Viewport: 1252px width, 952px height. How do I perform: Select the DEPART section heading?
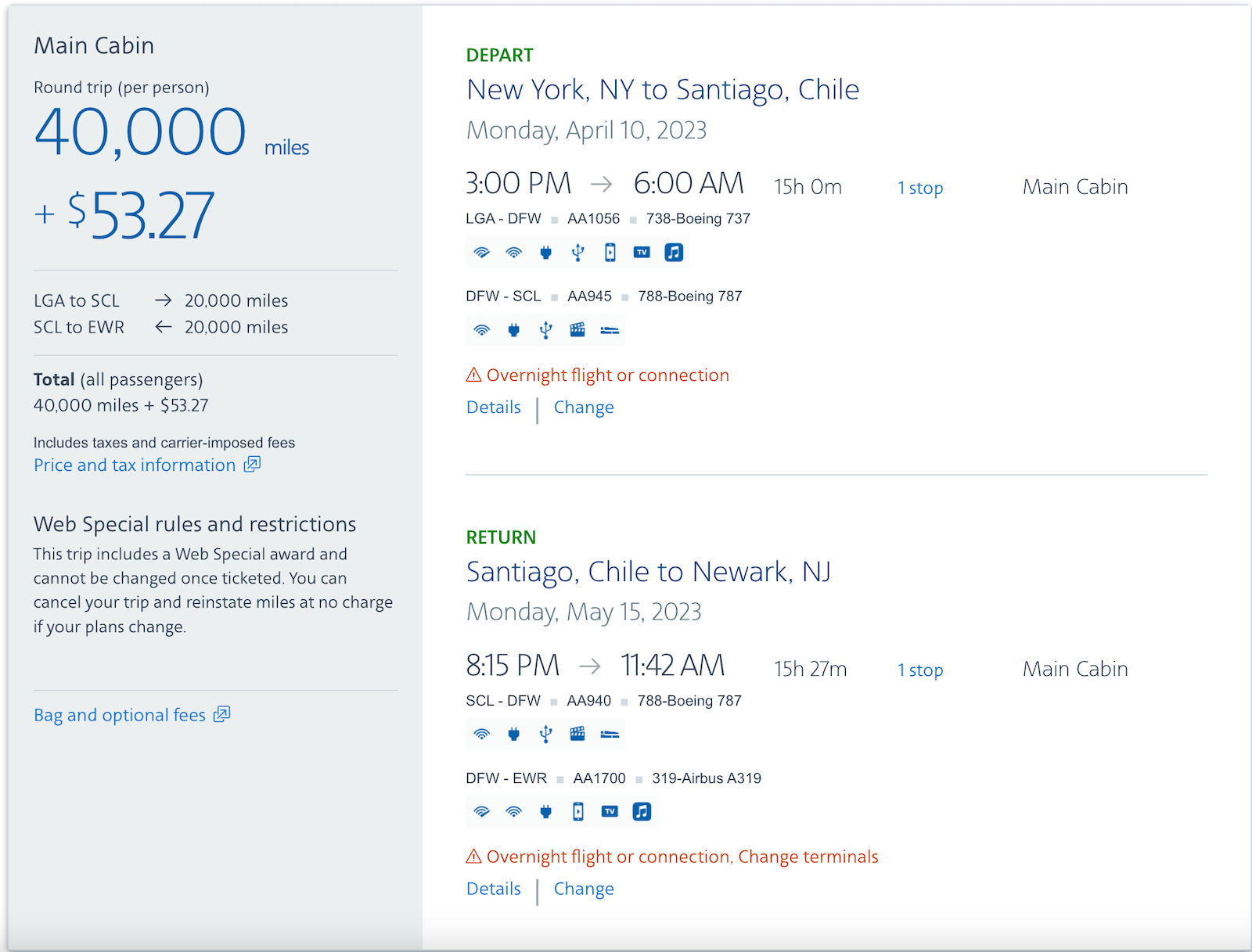click(x=500, y=55)
